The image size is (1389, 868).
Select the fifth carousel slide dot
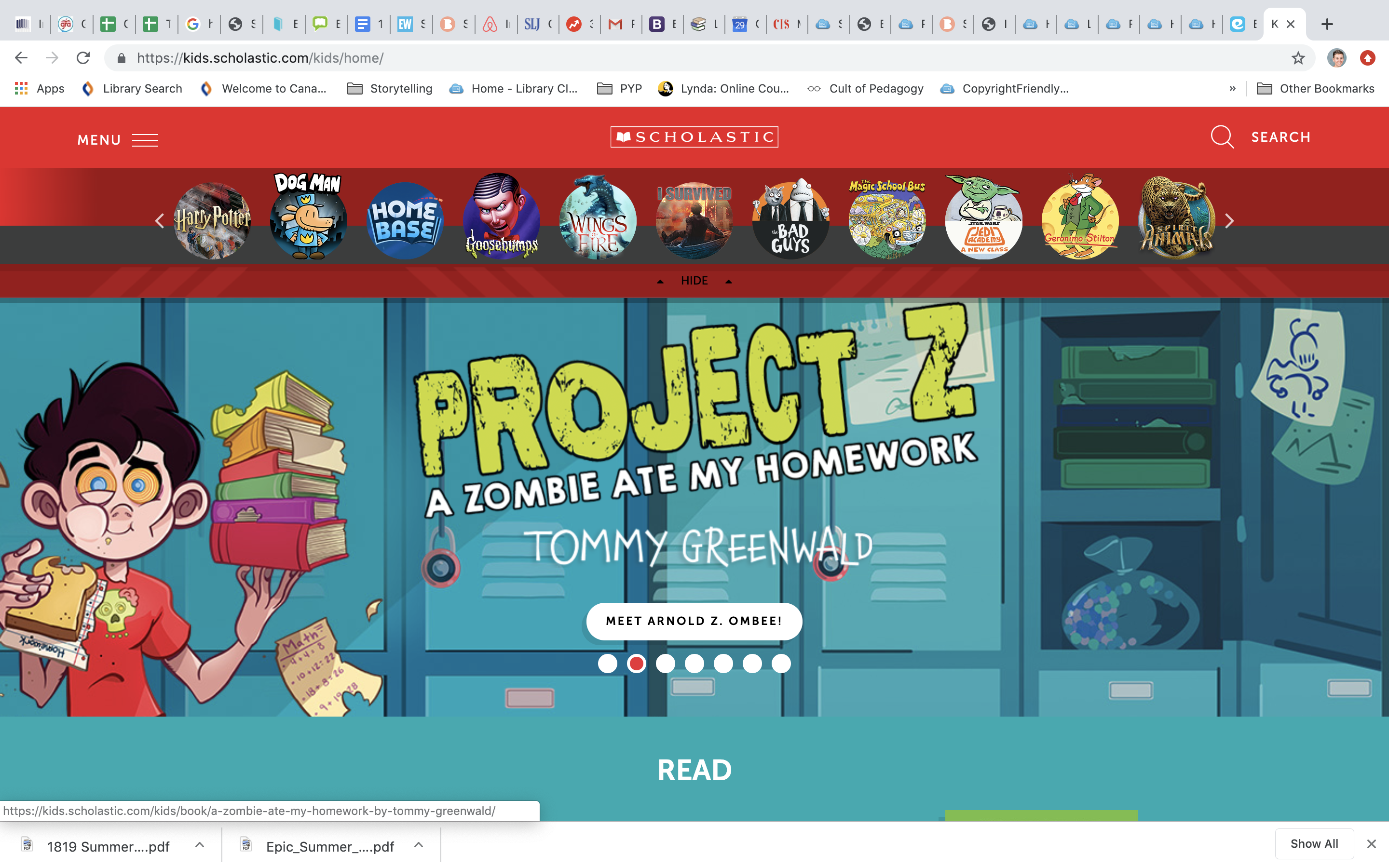(x=723, y=664)
